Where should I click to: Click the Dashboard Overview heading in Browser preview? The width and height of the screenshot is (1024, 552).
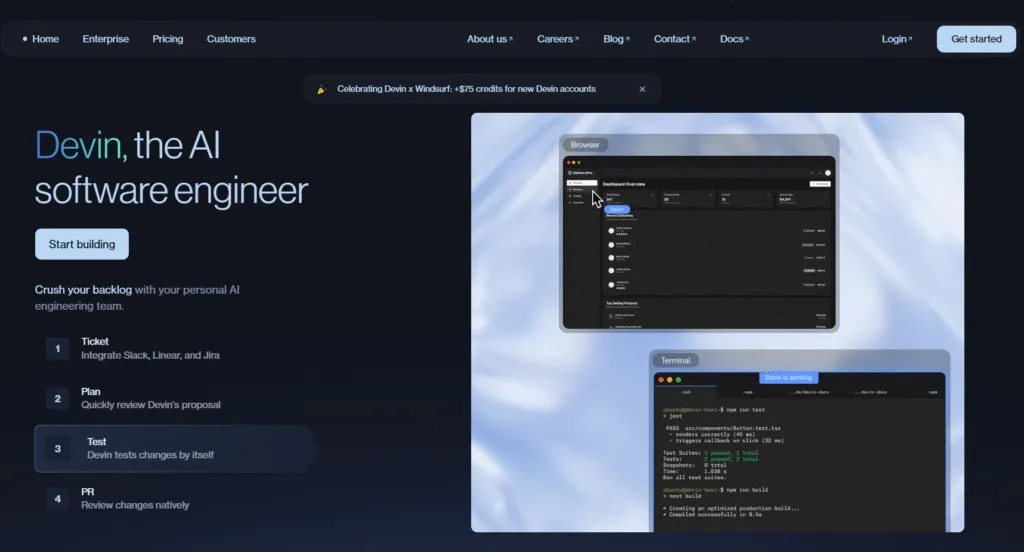click(624, 184)
